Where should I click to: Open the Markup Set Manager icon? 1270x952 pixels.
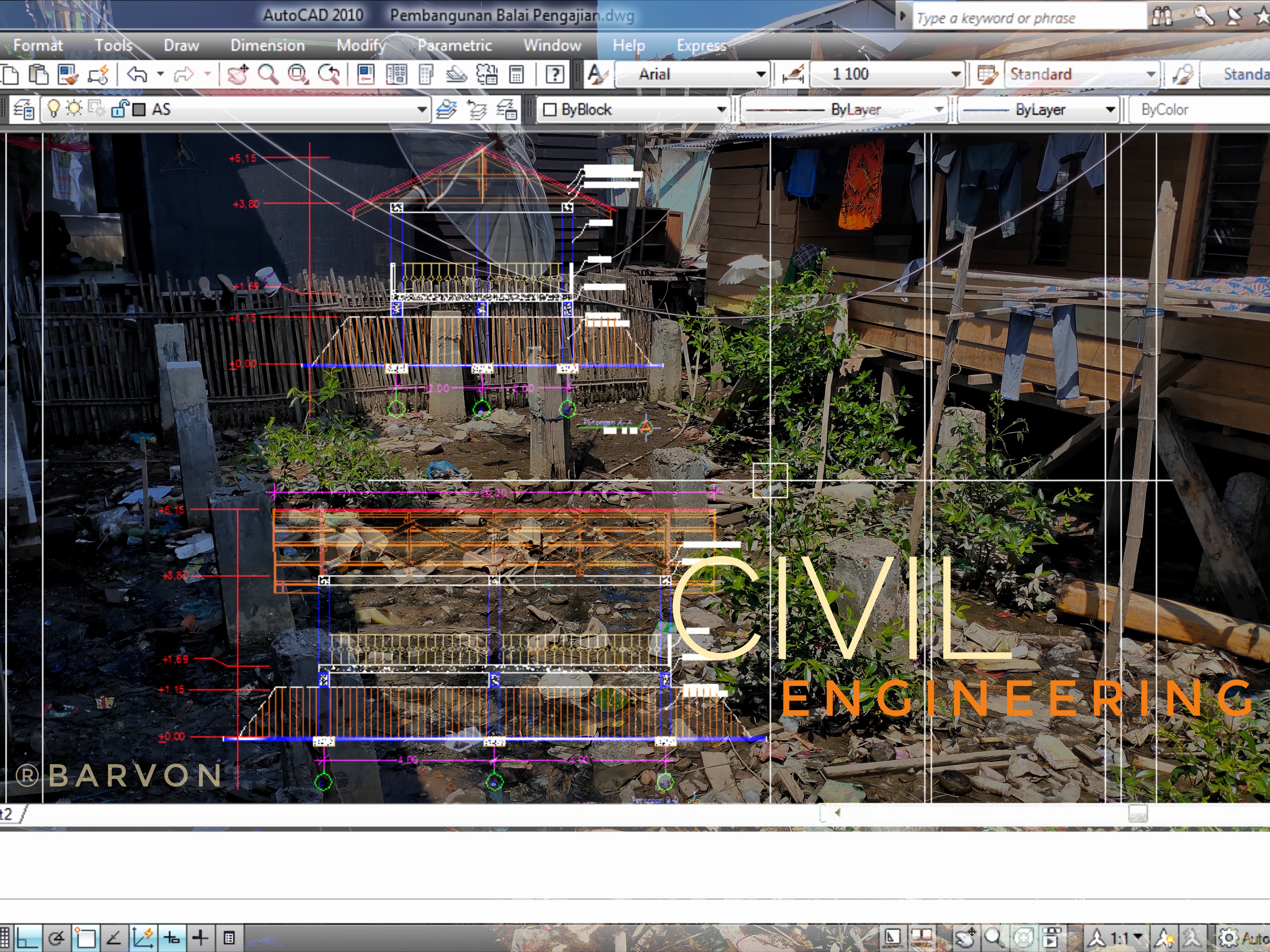(487, 75)
